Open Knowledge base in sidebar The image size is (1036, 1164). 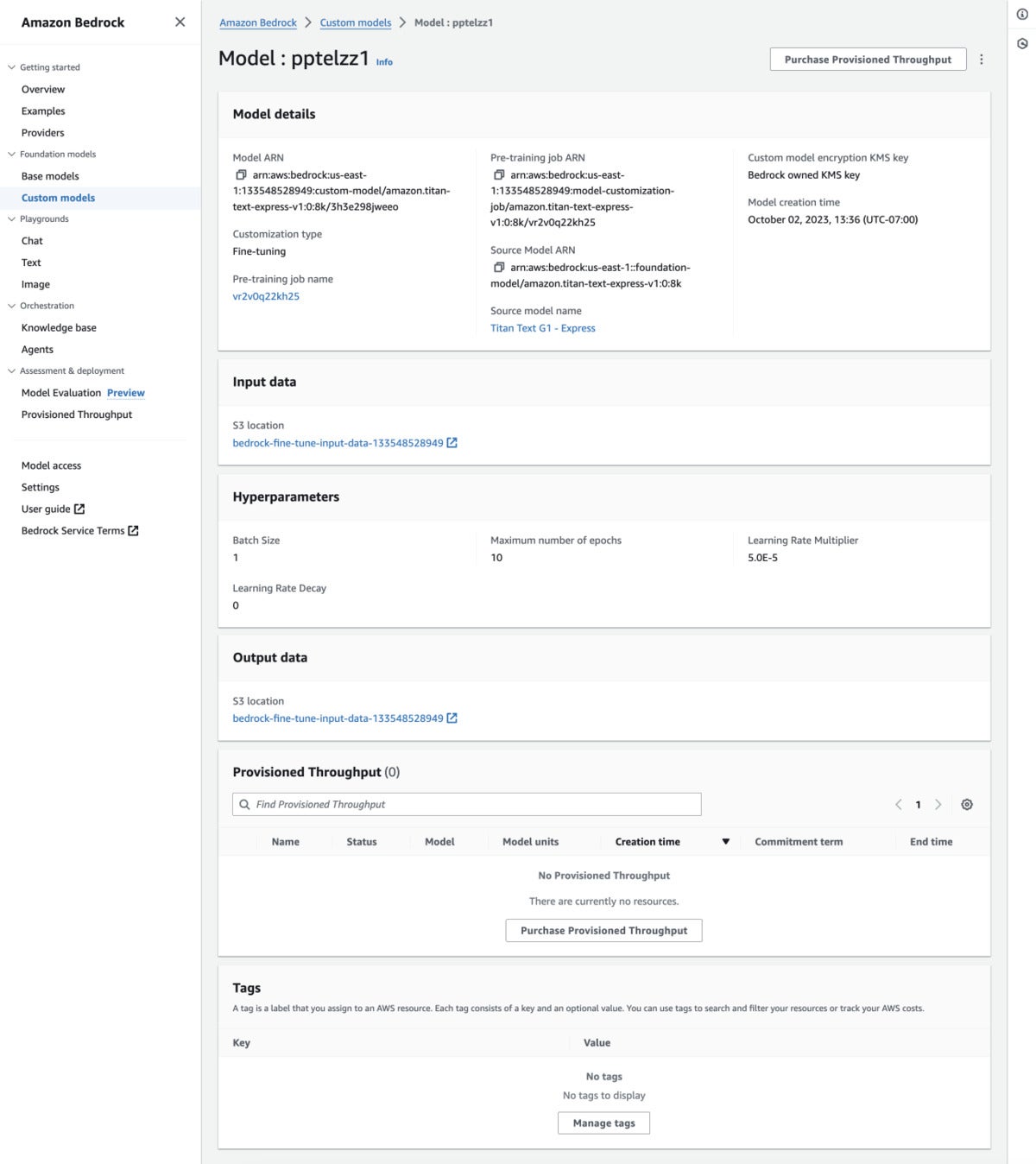click(x=59, y=328)
